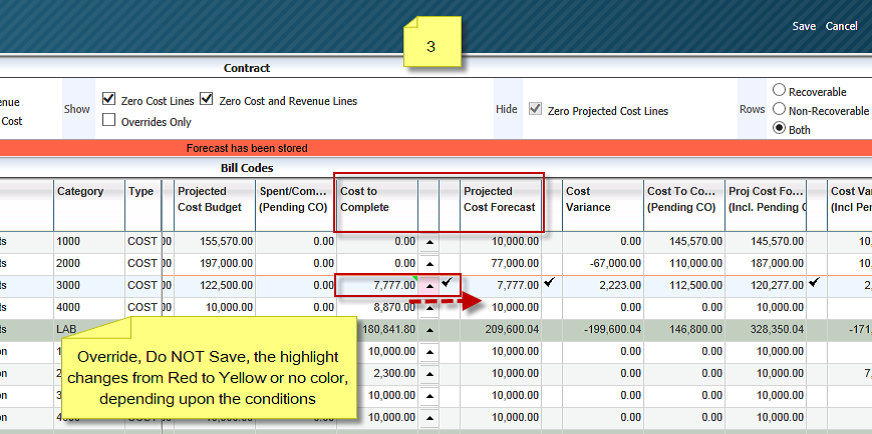Click the check mark after 120,277.00
This screenshot has height=434, width=872.
tap(814, 283)
